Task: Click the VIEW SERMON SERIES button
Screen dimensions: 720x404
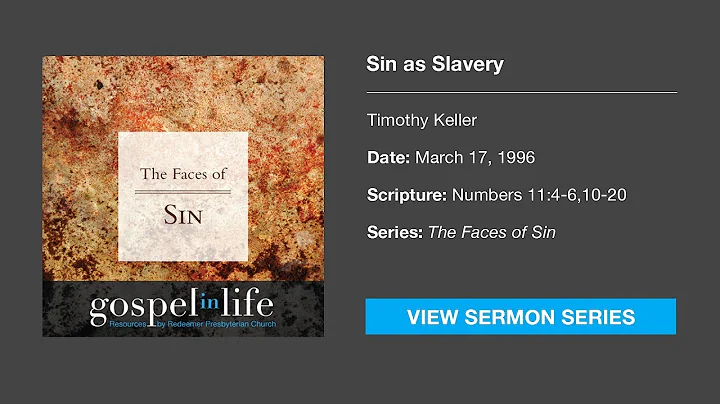Action: pos(520,317)
